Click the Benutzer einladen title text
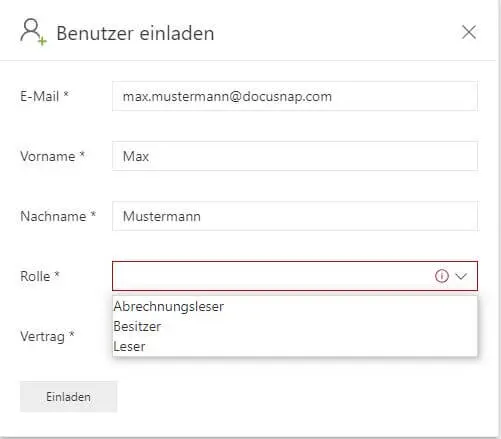Viewport: 501px width, 439px height. [x=135, y=33]
